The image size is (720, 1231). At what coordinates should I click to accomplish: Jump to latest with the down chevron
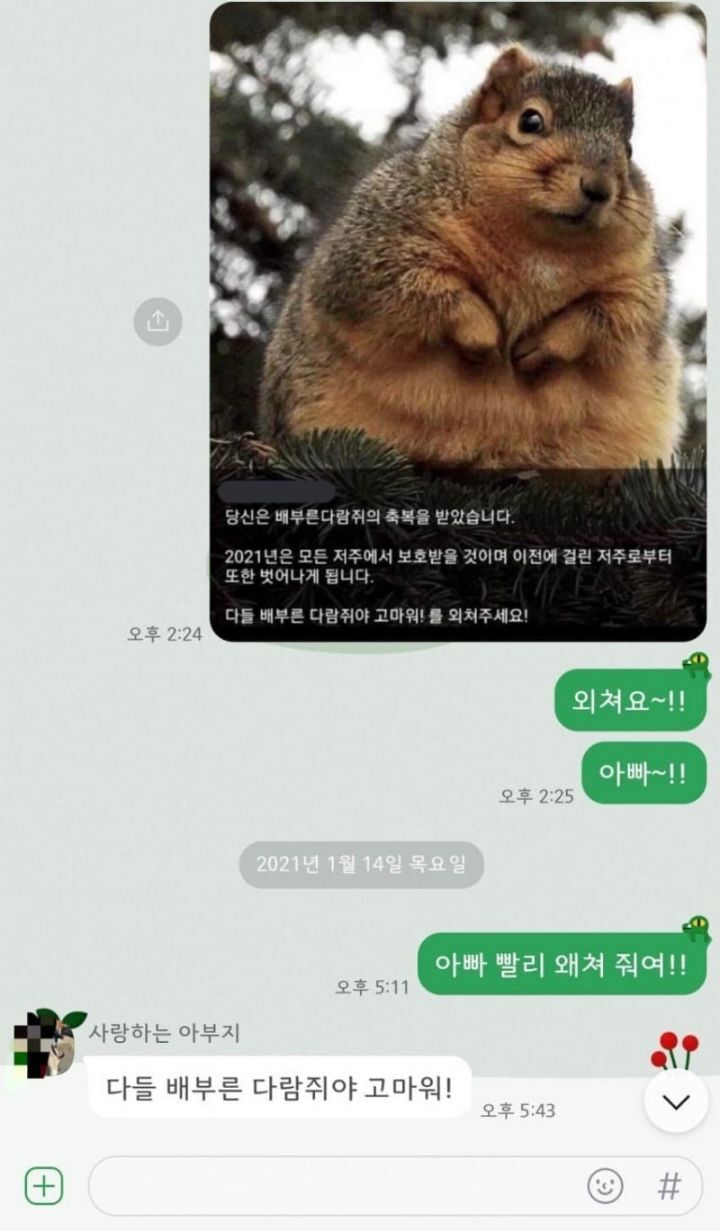pos(676,1101)
